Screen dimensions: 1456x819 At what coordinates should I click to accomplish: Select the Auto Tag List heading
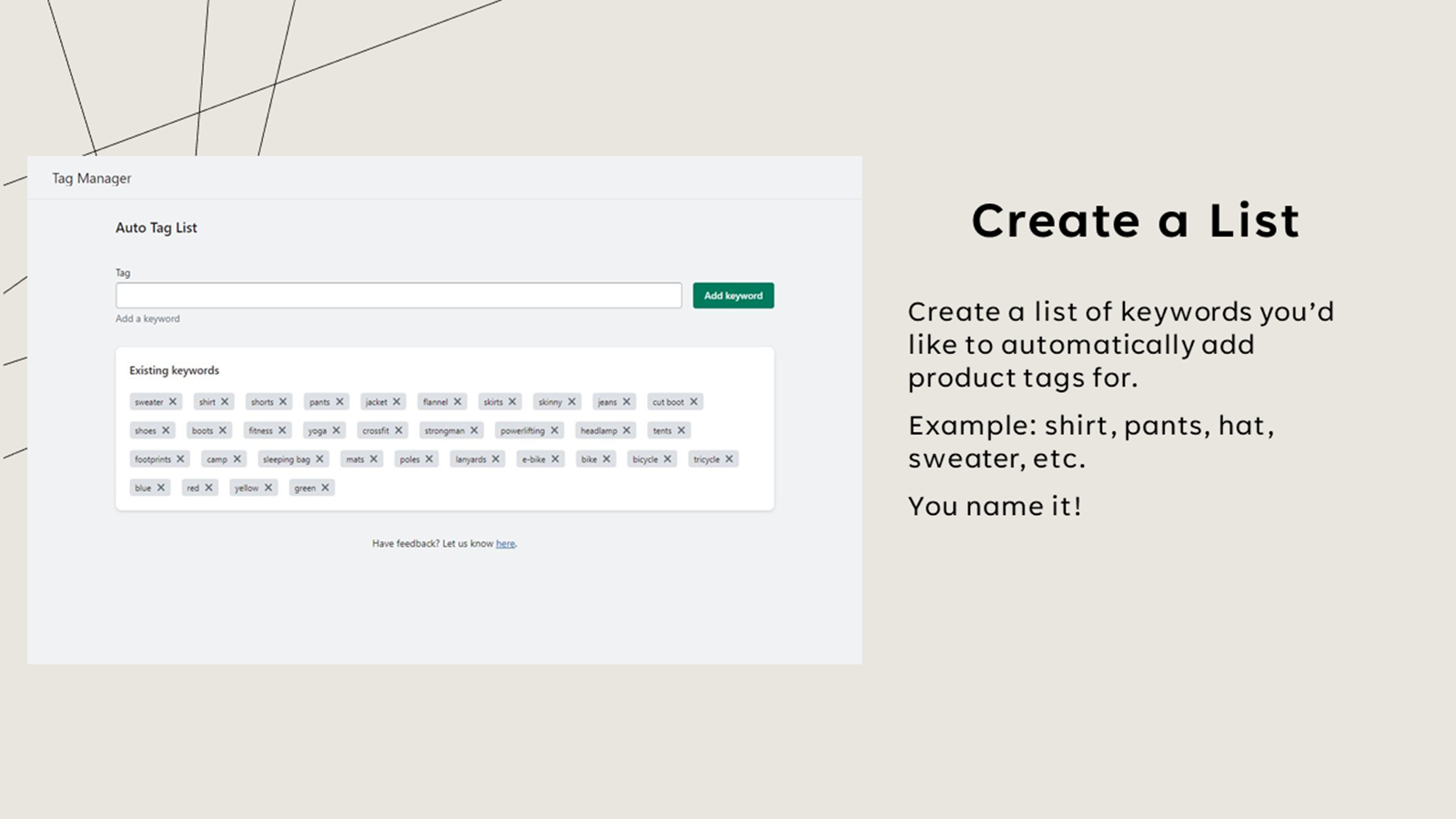[x=157, y=227]
